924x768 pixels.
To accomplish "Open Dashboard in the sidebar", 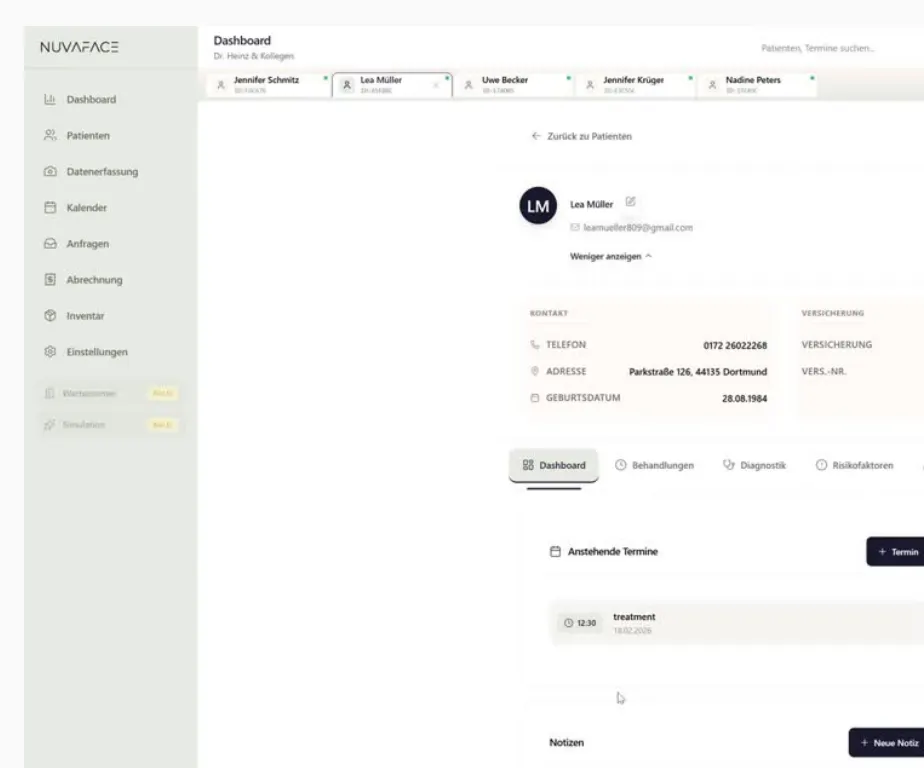I will tap(91, 100).
